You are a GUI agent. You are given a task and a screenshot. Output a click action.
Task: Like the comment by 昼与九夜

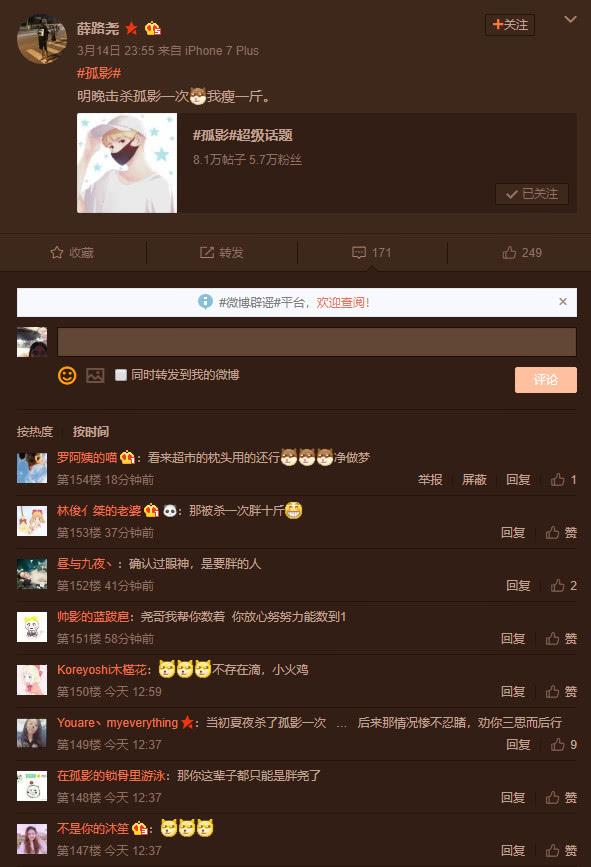pos(557,586)
